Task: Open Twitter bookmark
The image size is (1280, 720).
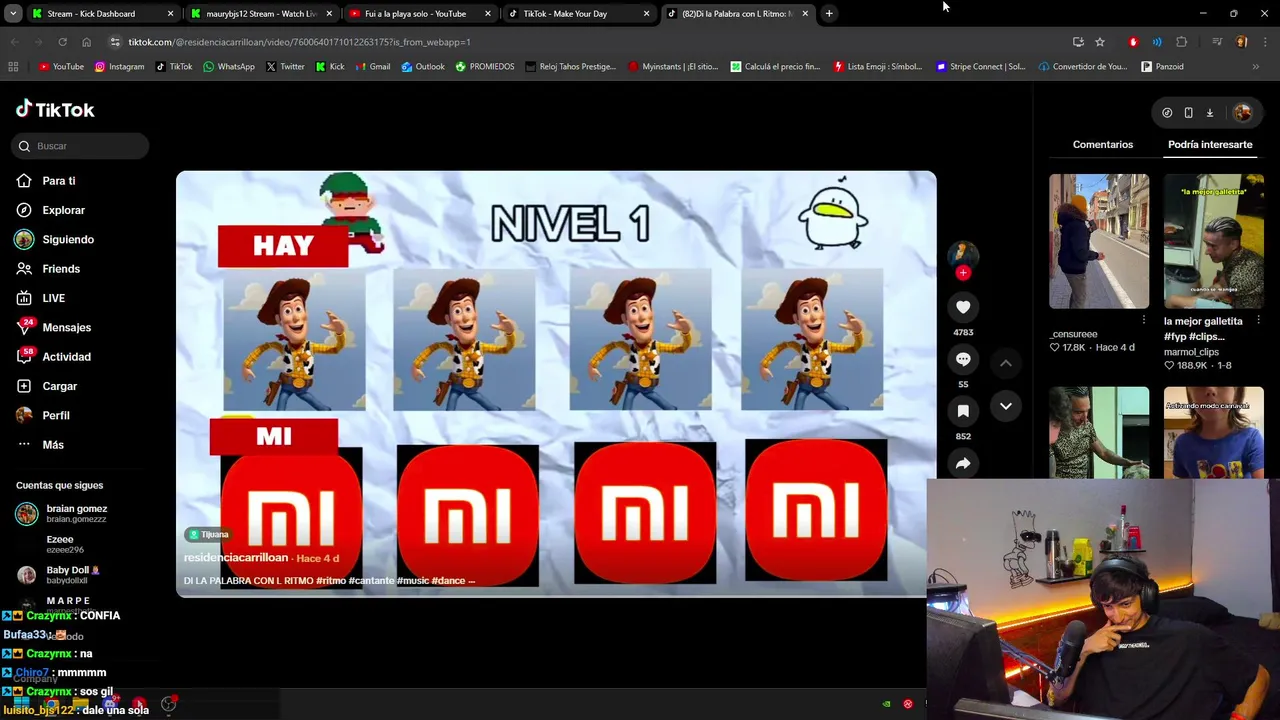Action: pyautogui.click(x=285, y=67)
